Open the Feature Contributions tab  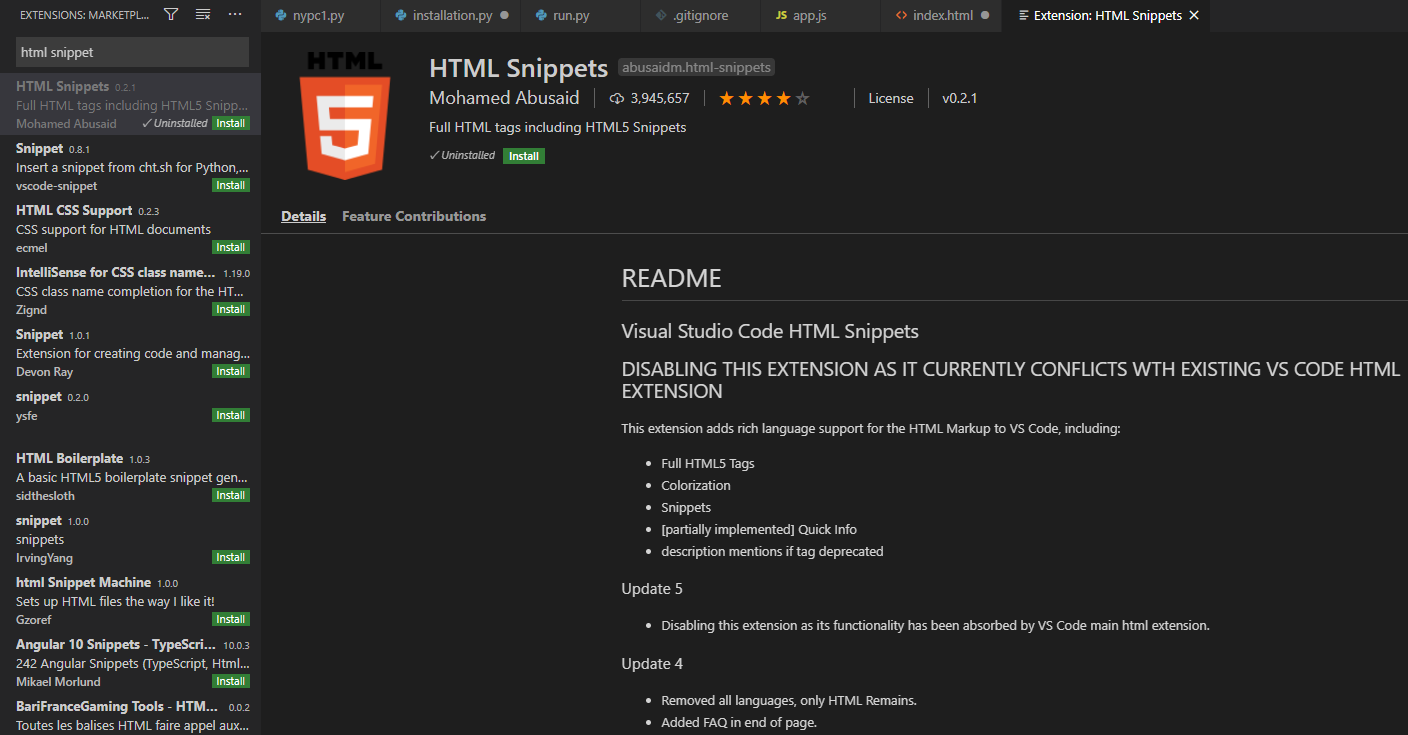coord(414,216)
